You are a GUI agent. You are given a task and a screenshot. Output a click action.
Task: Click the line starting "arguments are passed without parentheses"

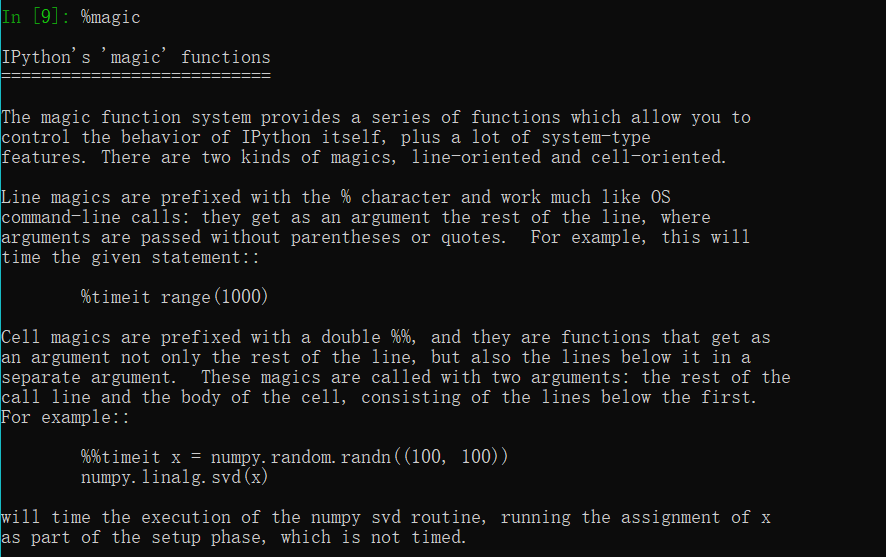point(375,237)
